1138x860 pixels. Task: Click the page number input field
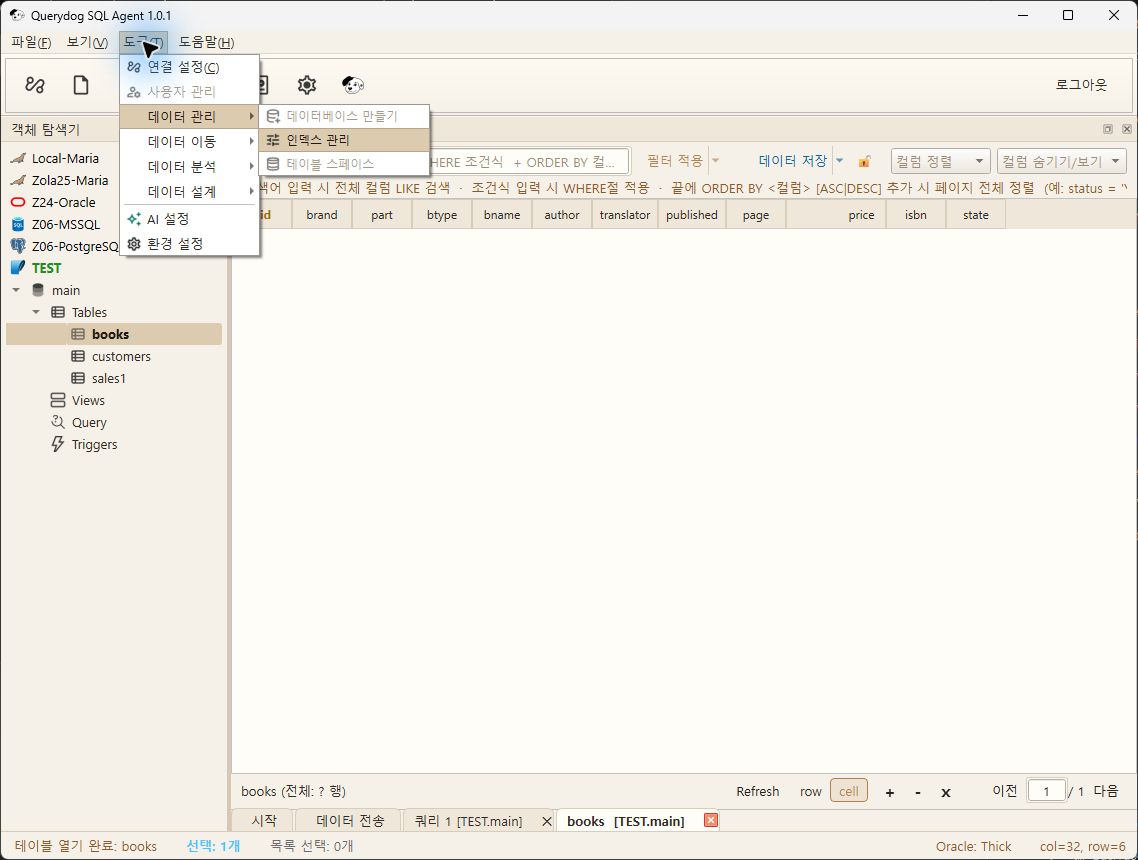pyautogui.click(x=1047, y=790)
